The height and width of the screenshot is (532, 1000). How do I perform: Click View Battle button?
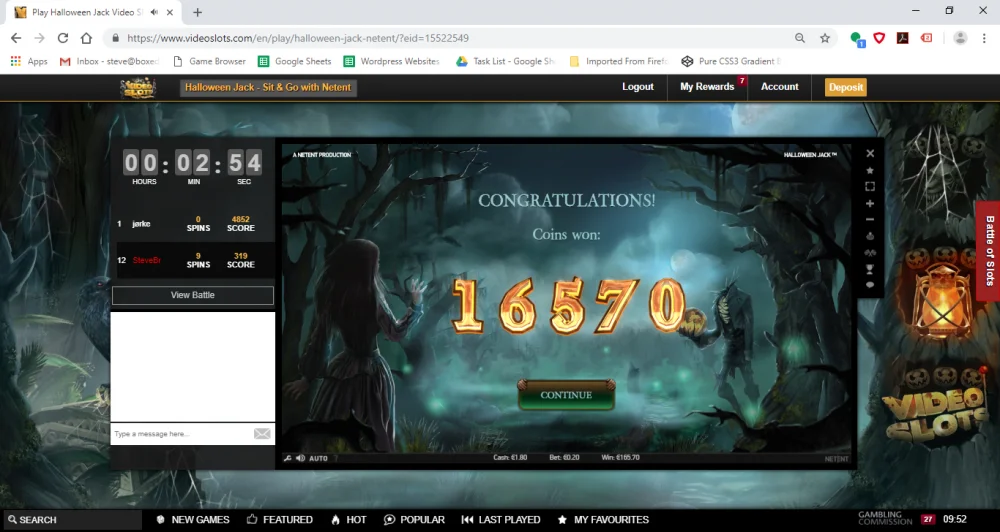[193, 295]
